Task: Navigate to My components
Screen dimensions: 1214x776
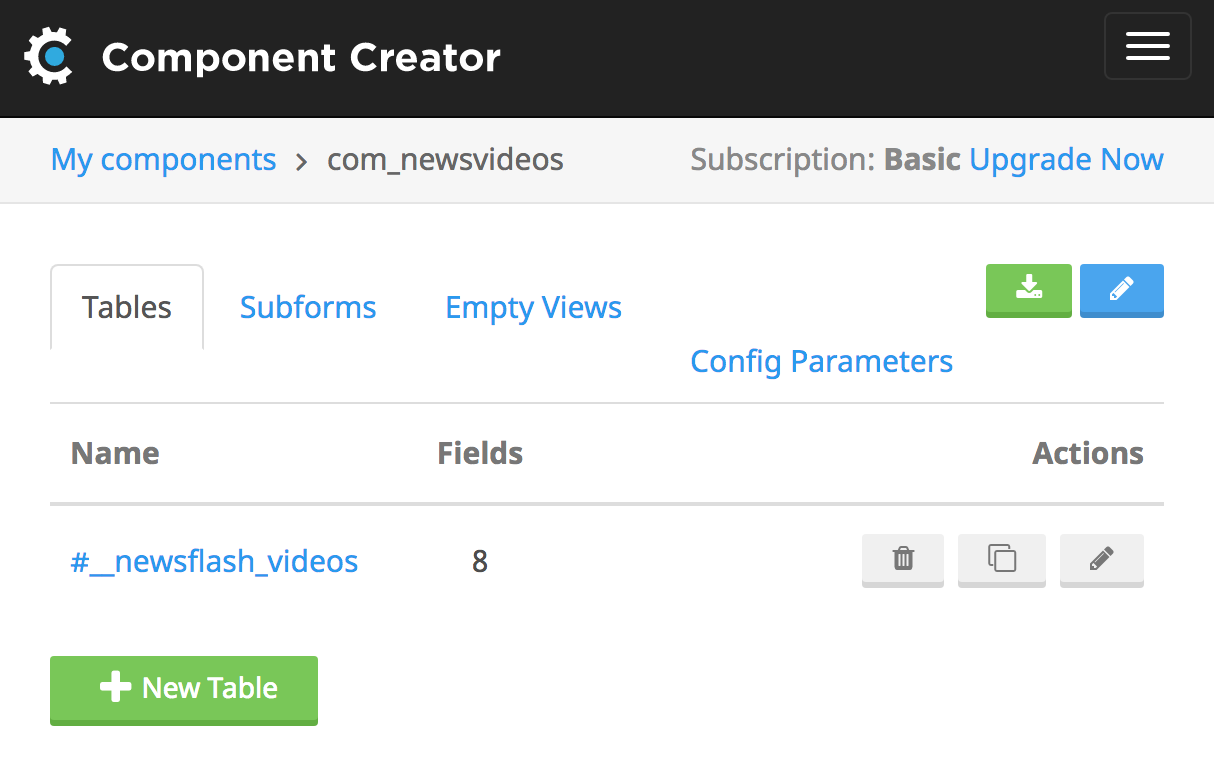Action: [x=163, y=160]
